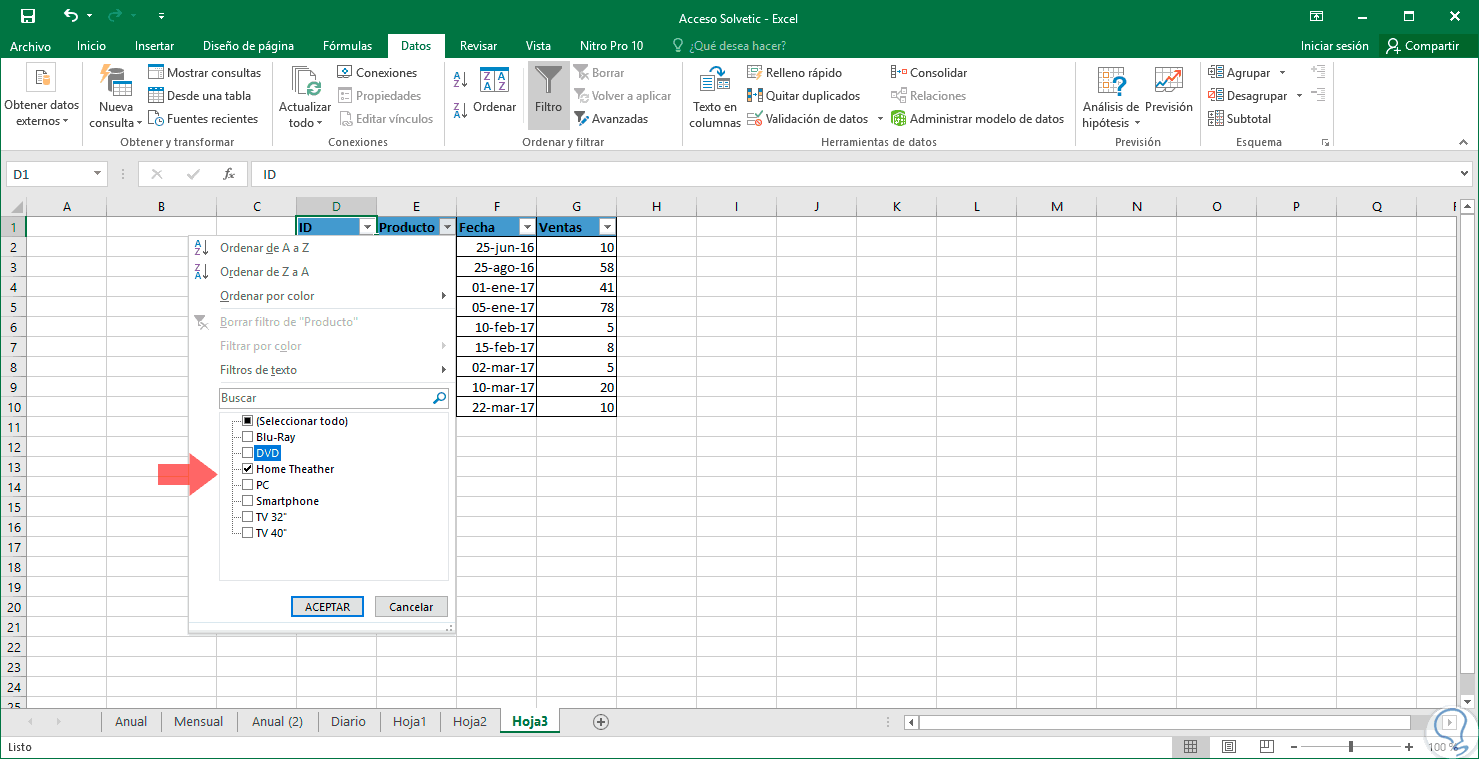Check the DVD filter checkbox
The image size is (1479, 759).
247,453
